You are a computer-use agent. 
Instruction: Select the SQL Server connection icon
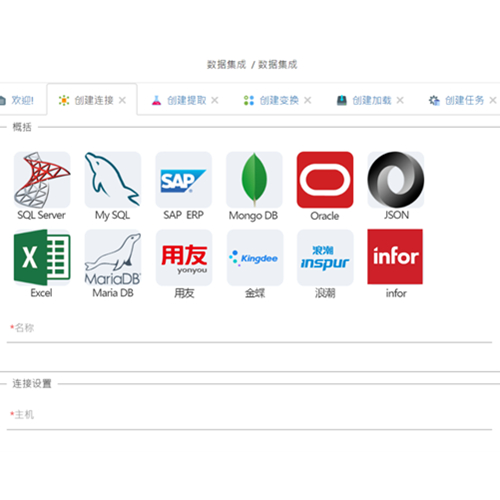pos(42,180)
